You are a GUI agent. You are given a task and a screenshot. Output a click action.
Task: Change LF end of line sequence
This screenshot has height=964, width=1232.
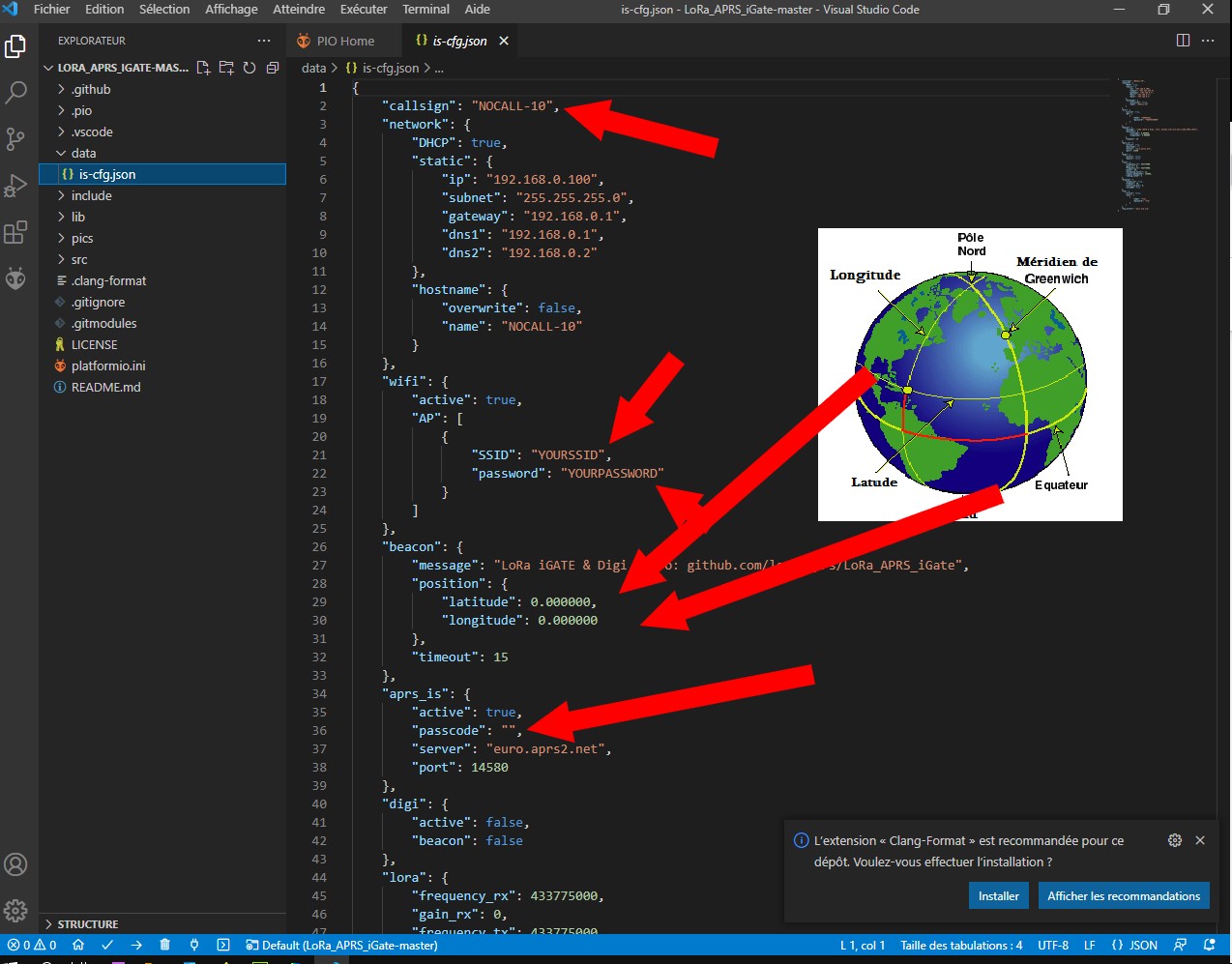click(x=1090, y=945)
